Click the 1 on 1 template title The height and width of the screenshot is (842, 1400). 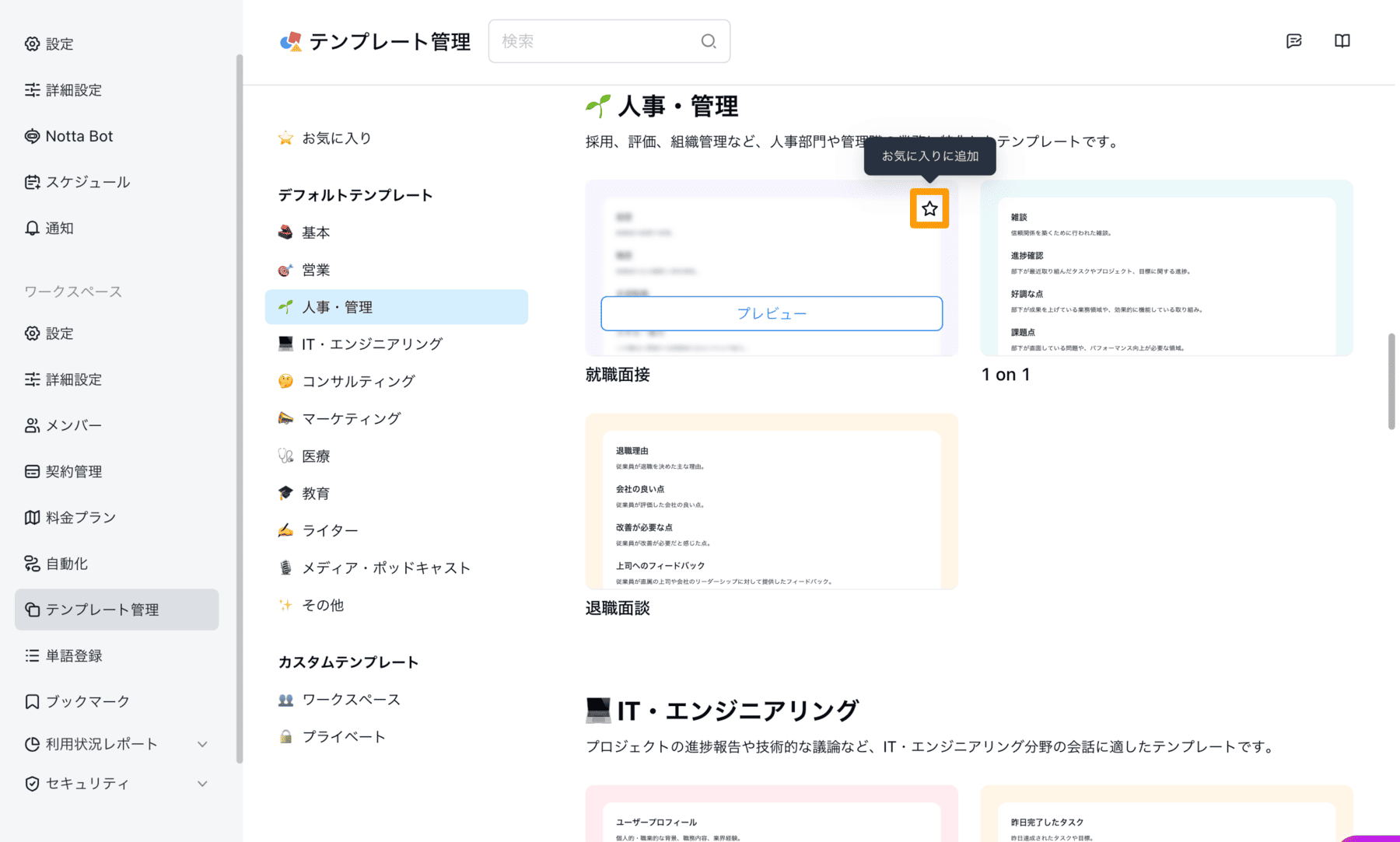[x=1006, y=375]
